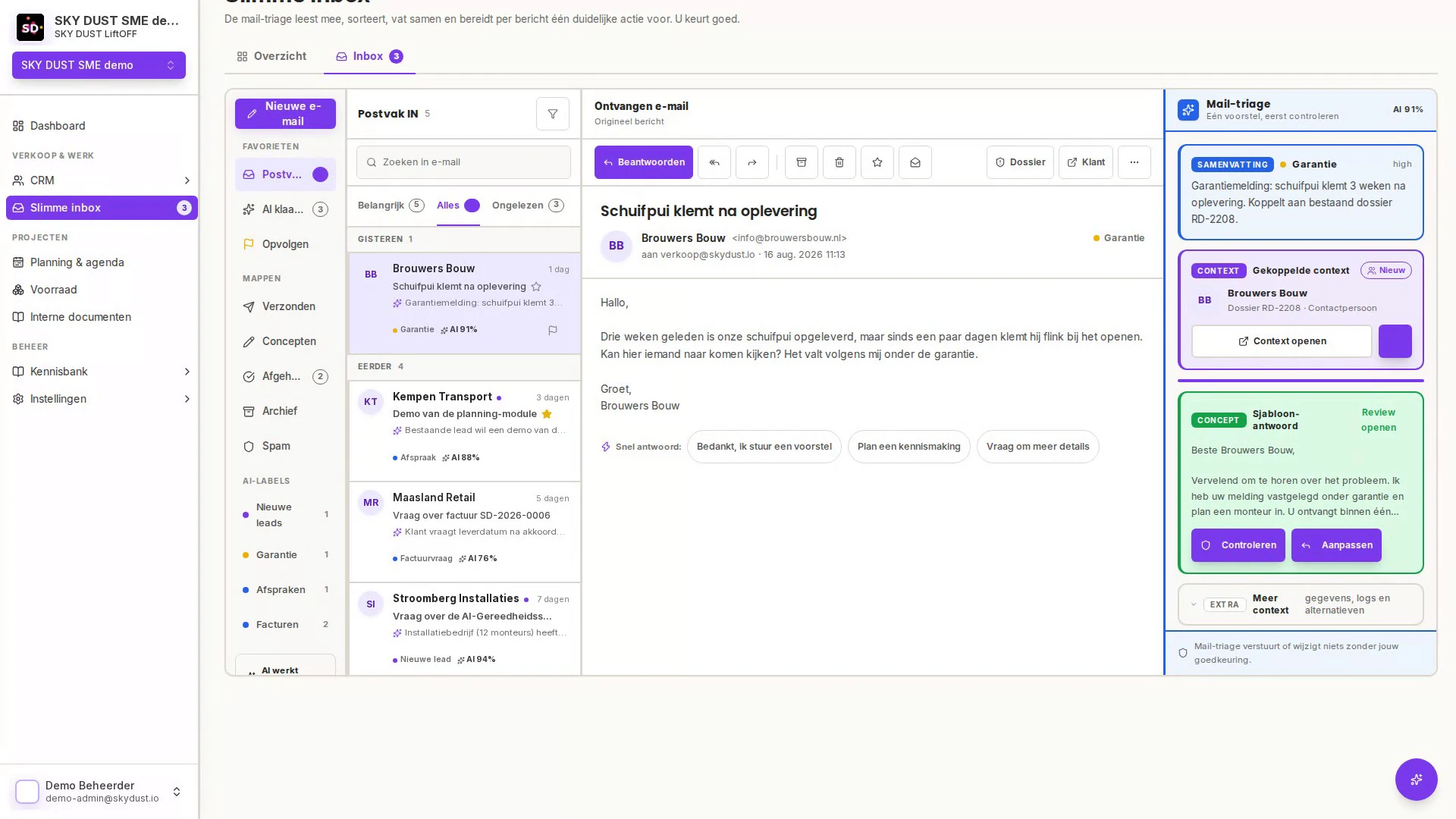The width and height of the screenshot is (1456, 819).
Task: Show the Belangrijk message filter tab
Action: [391, 206]
